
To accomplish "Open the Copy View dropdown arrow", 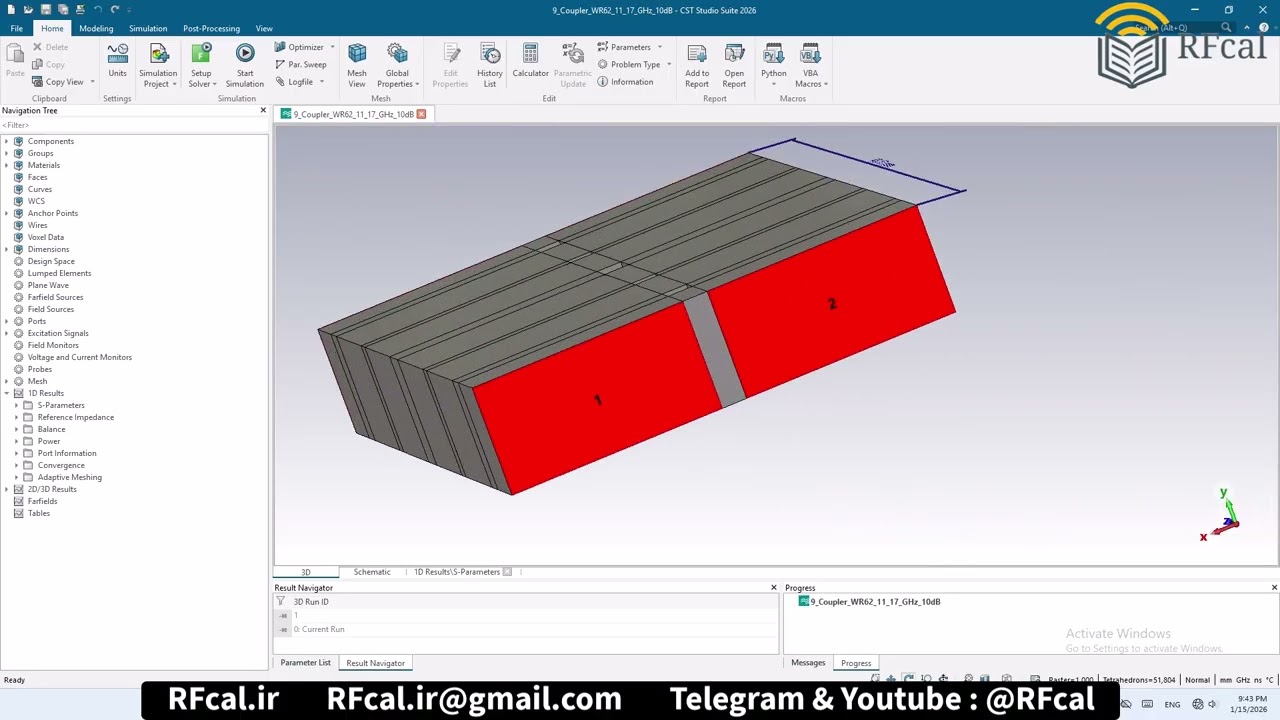I will click(x=92, y=82).
